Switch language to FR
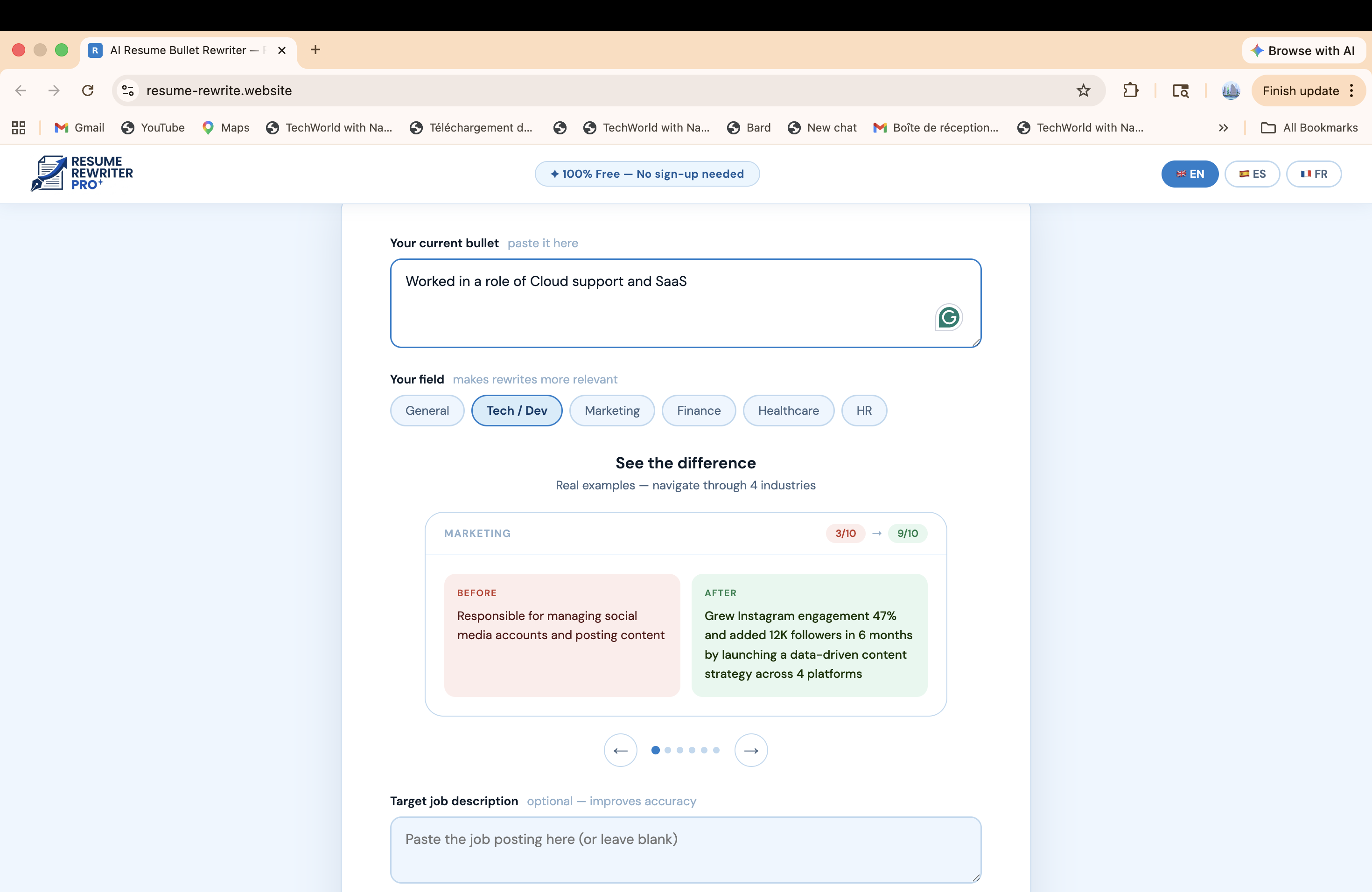The width and height of the screenshot is (1372, 892). (1314, 174)
